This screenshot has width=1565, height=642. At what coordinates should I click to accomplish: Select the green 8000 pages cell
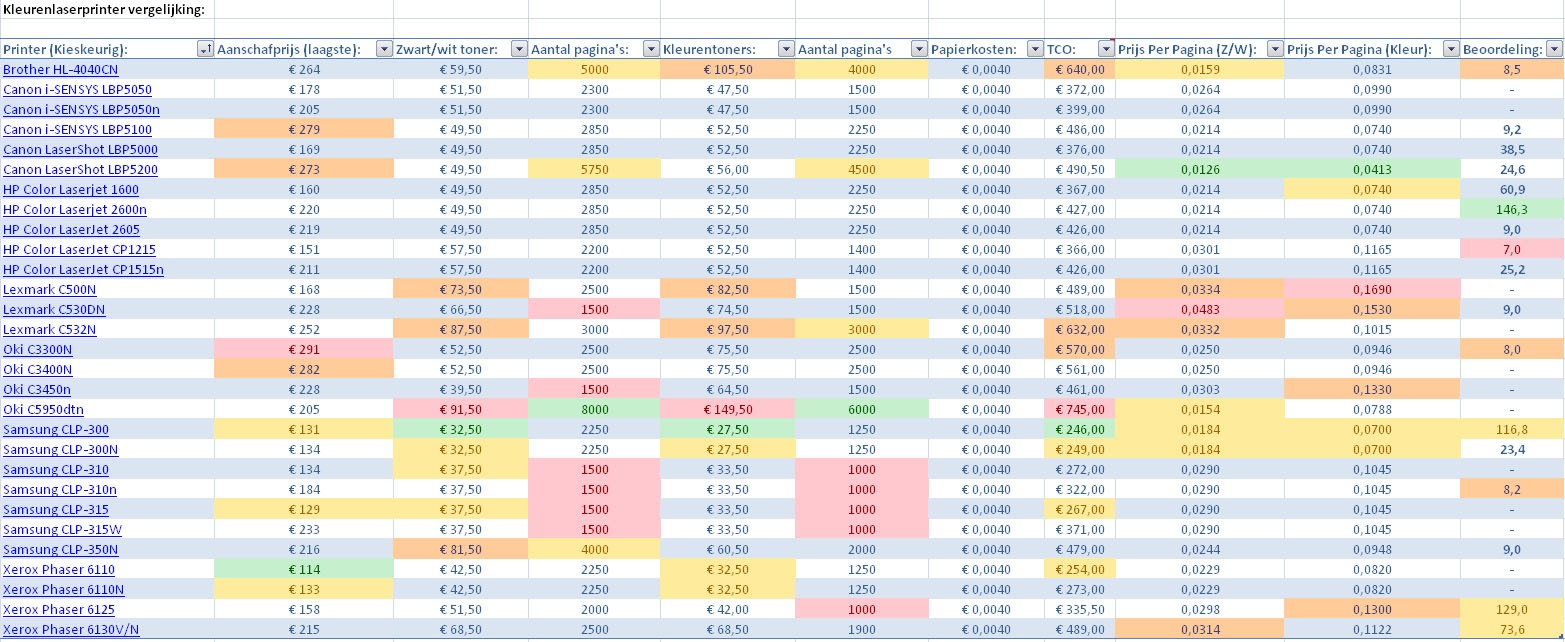(x=594, y=410)
